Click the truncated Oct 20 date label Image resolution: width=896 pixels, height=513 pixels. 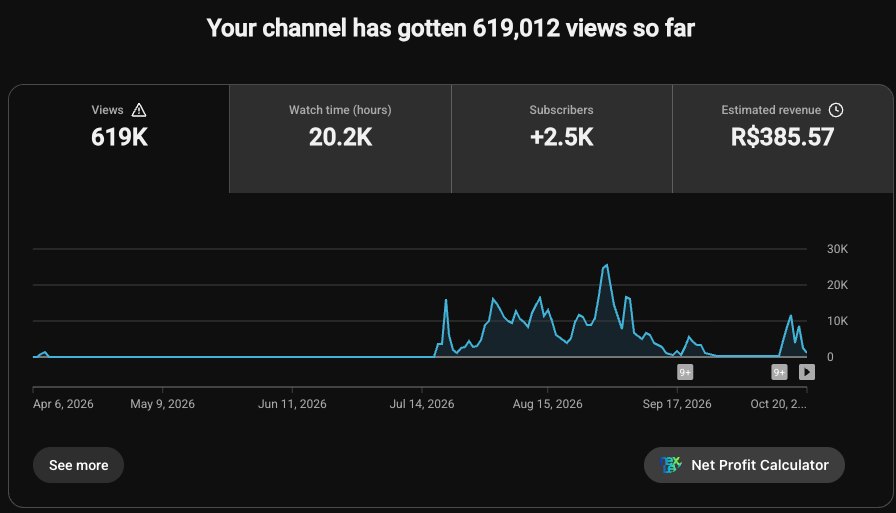pos(778,404)
